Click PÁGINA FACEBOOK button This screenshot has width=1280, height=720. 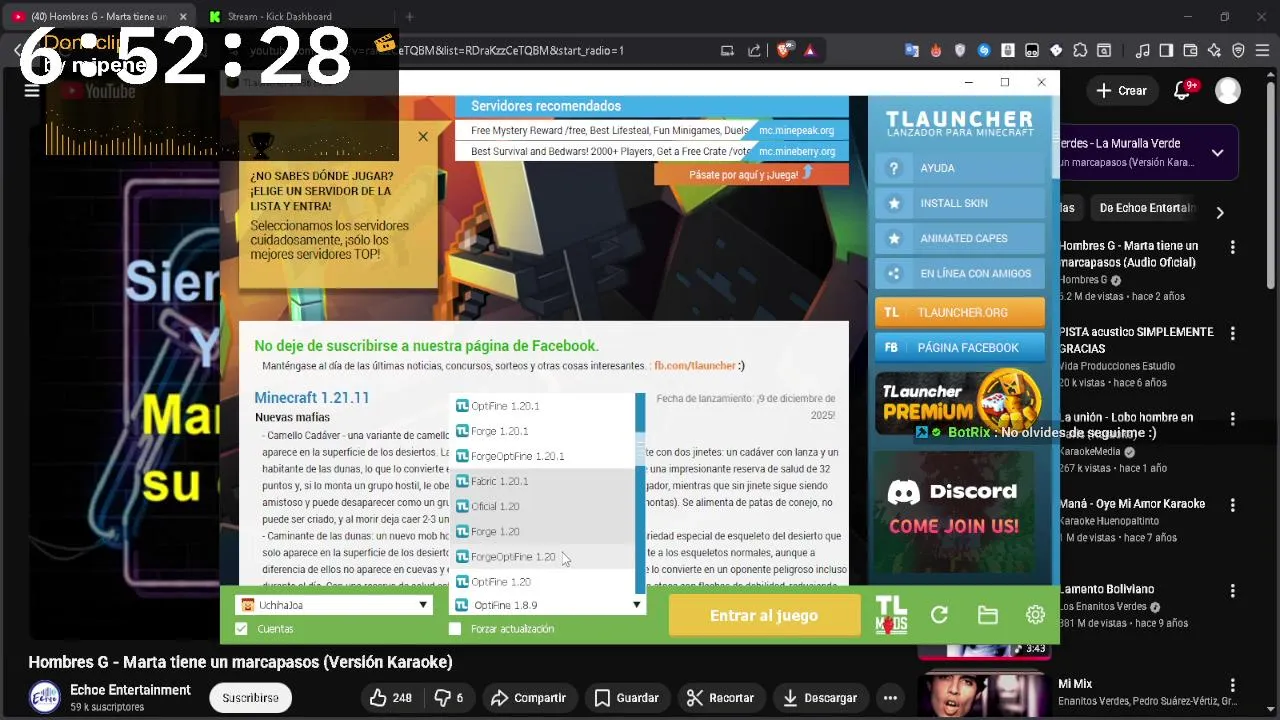960,347
